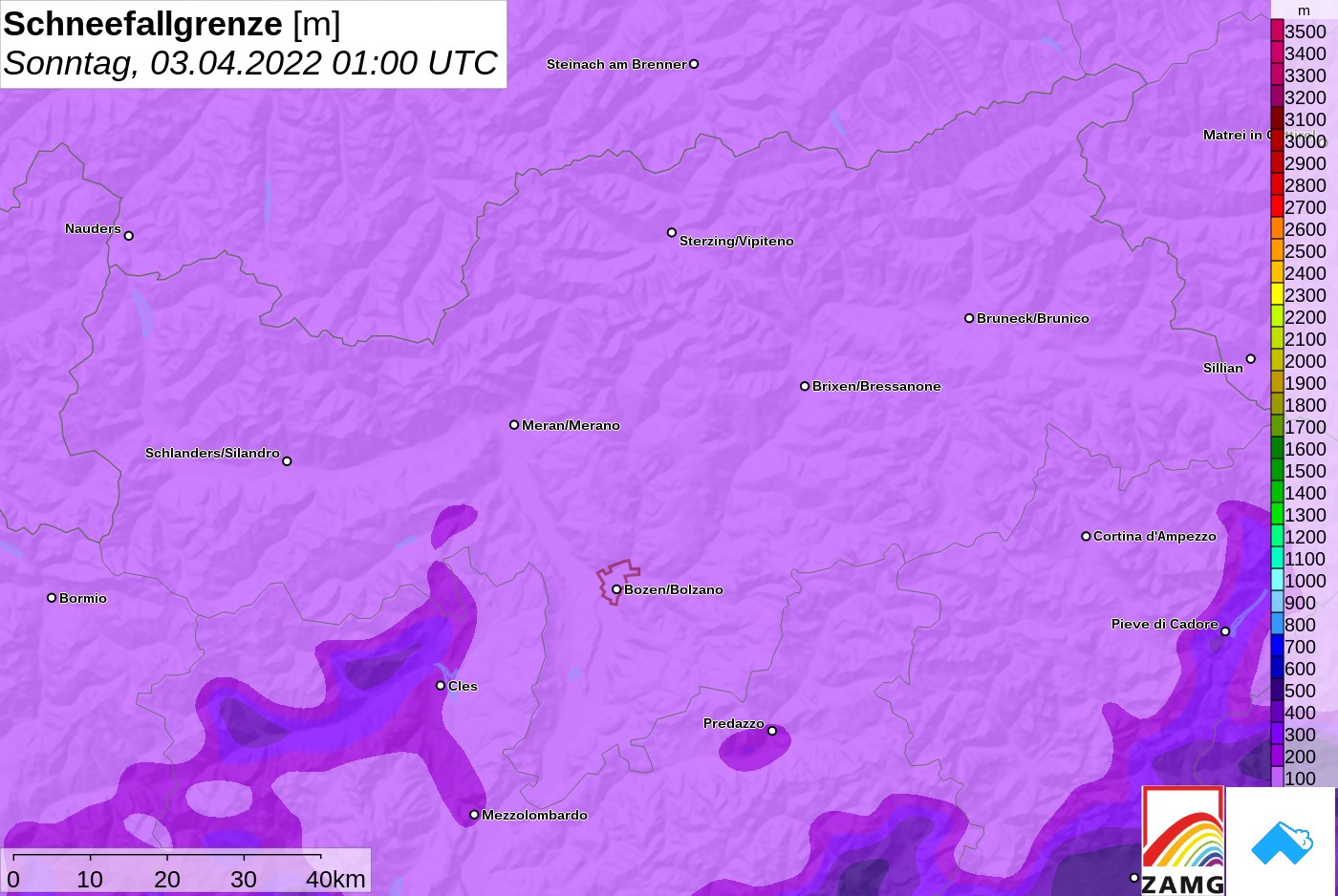
Task: Click the Steinach am Brenner label
Action: (x=616, y=64)
